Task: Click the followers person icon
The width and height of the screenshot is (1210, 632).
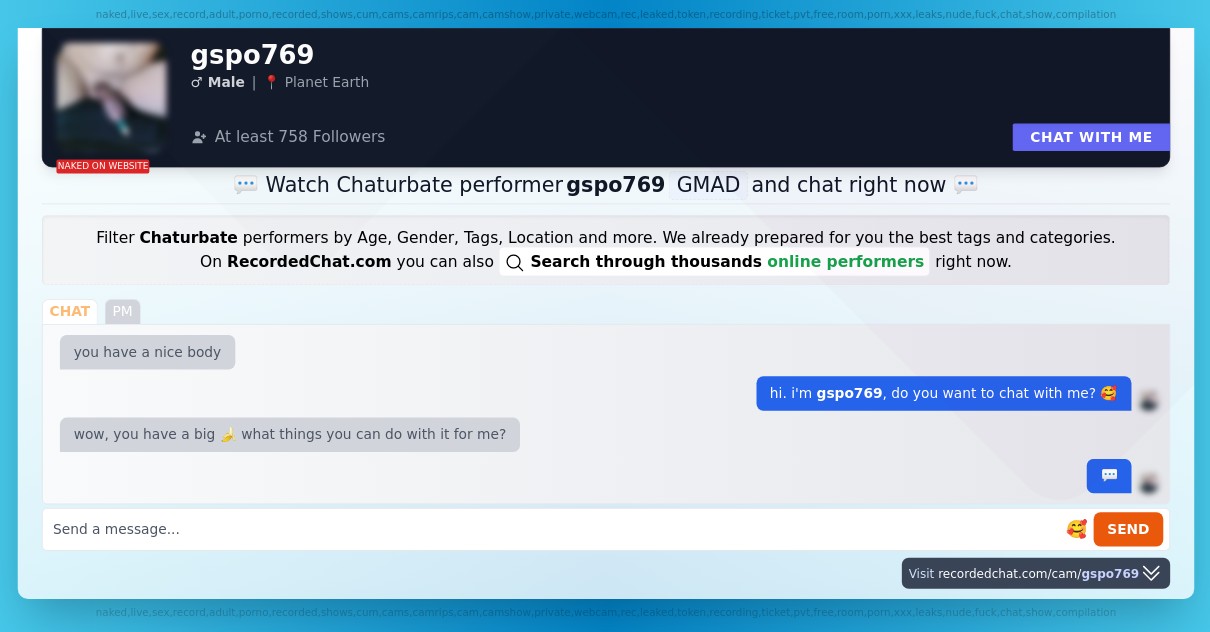Action: [199, 137]
